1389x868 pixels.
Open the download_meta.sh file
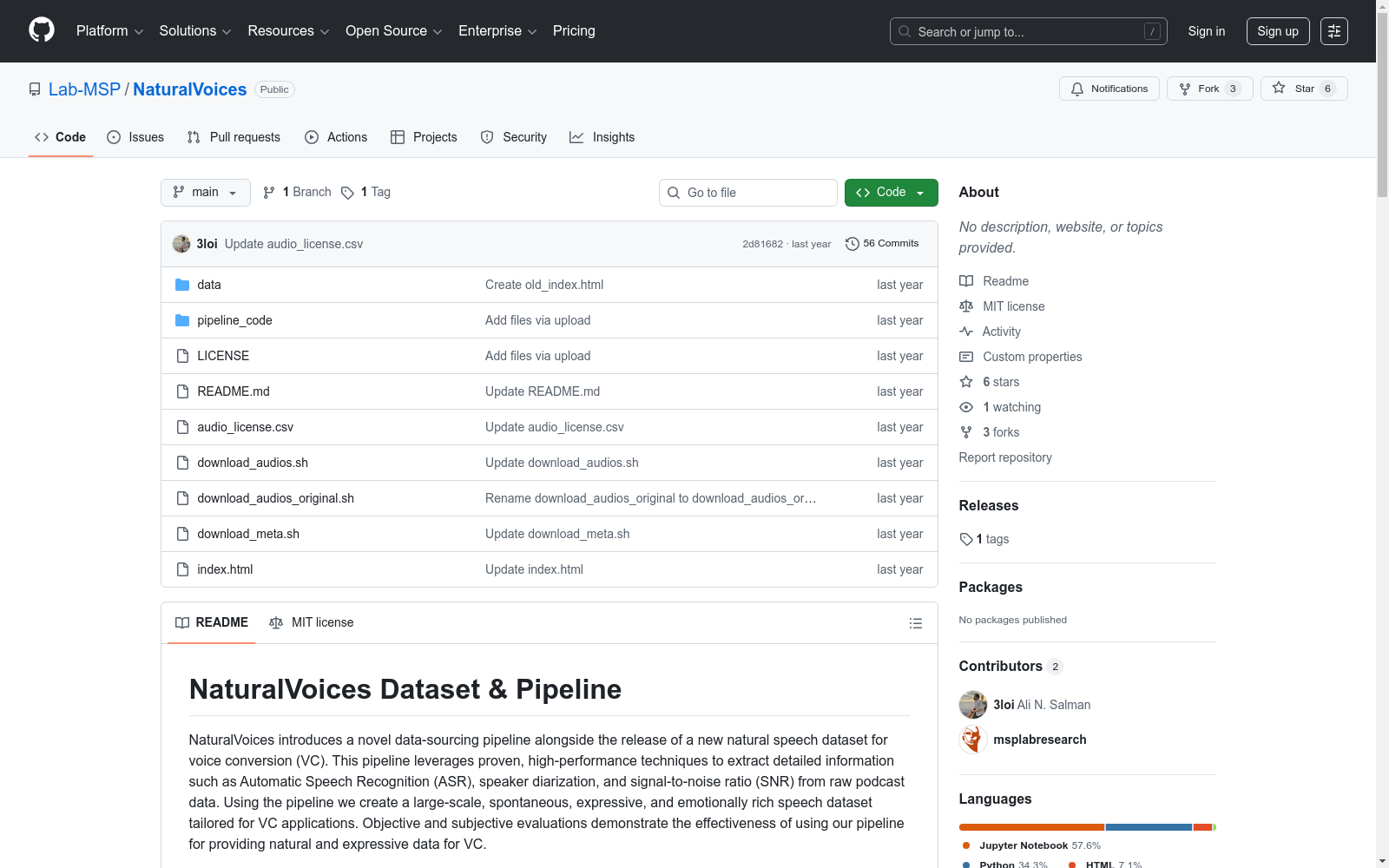tap(248, 534)
